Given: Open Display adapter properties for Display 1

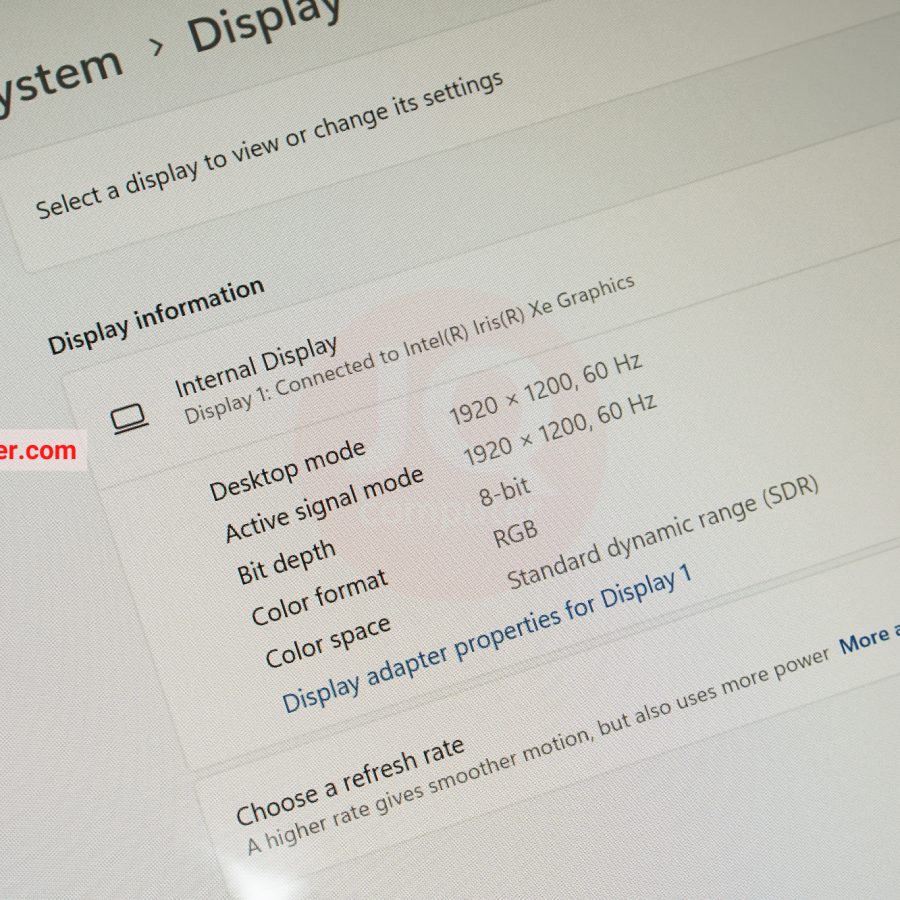Looking at the screenshot, I should click(487, 639).
